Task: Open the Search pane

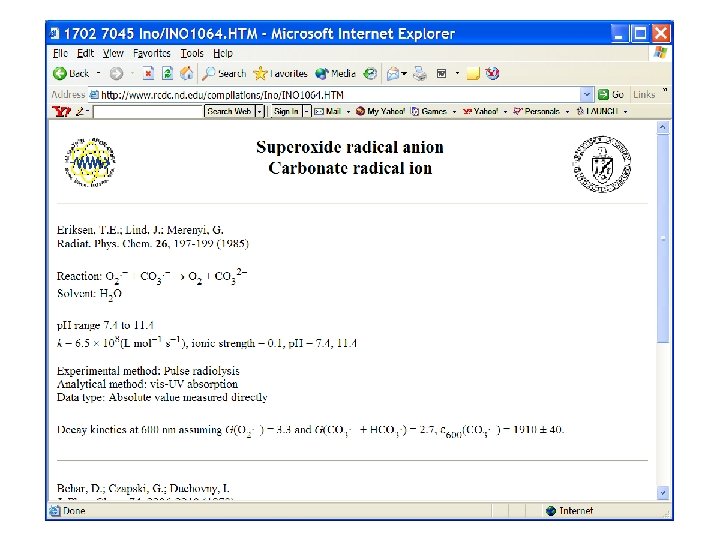Action: 225,73
